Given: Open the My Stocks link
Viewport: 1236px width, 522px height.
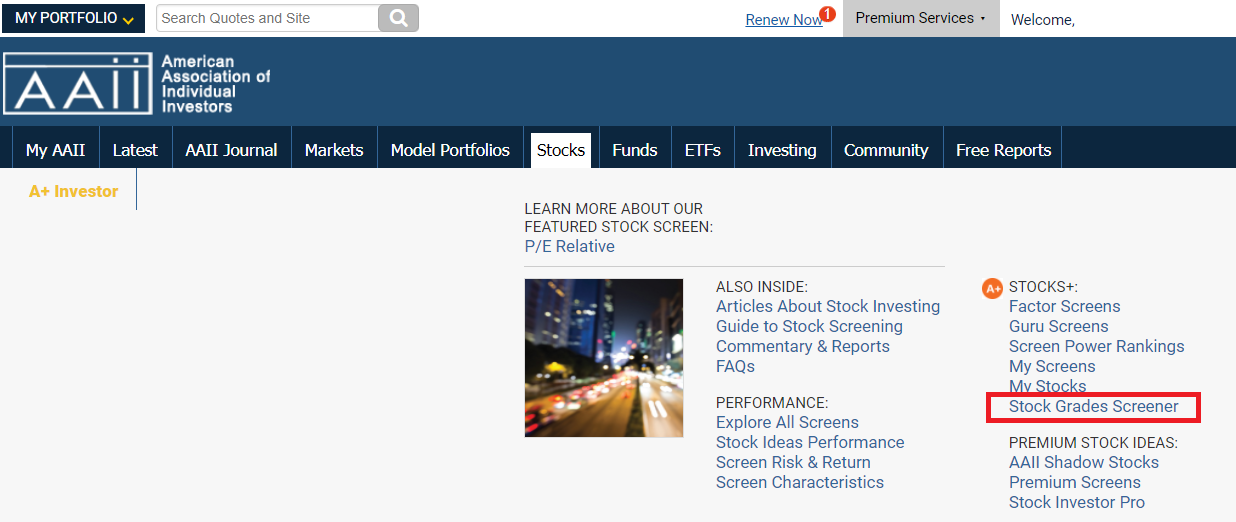Looking at the screenshot, I should coord(1048,386).
